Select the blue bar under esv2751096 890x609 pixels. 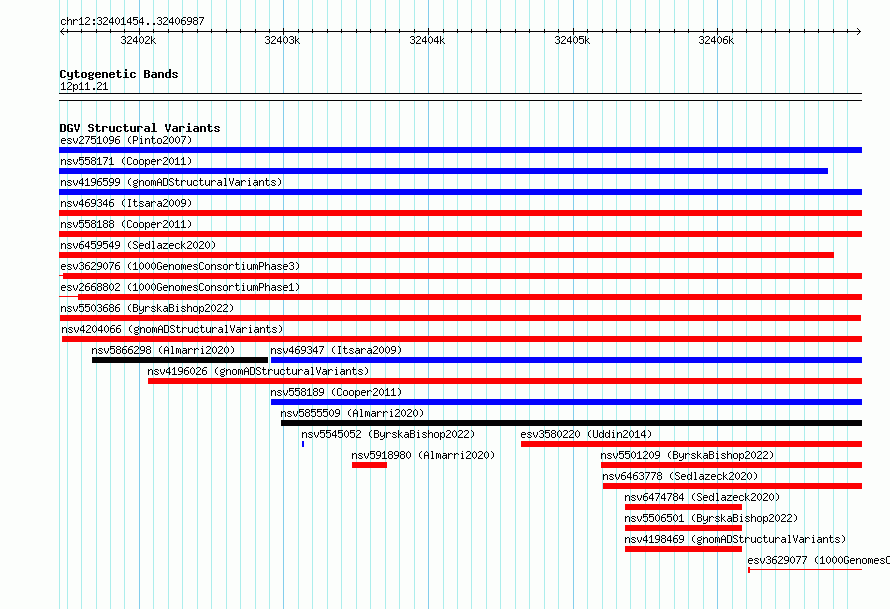460,150
